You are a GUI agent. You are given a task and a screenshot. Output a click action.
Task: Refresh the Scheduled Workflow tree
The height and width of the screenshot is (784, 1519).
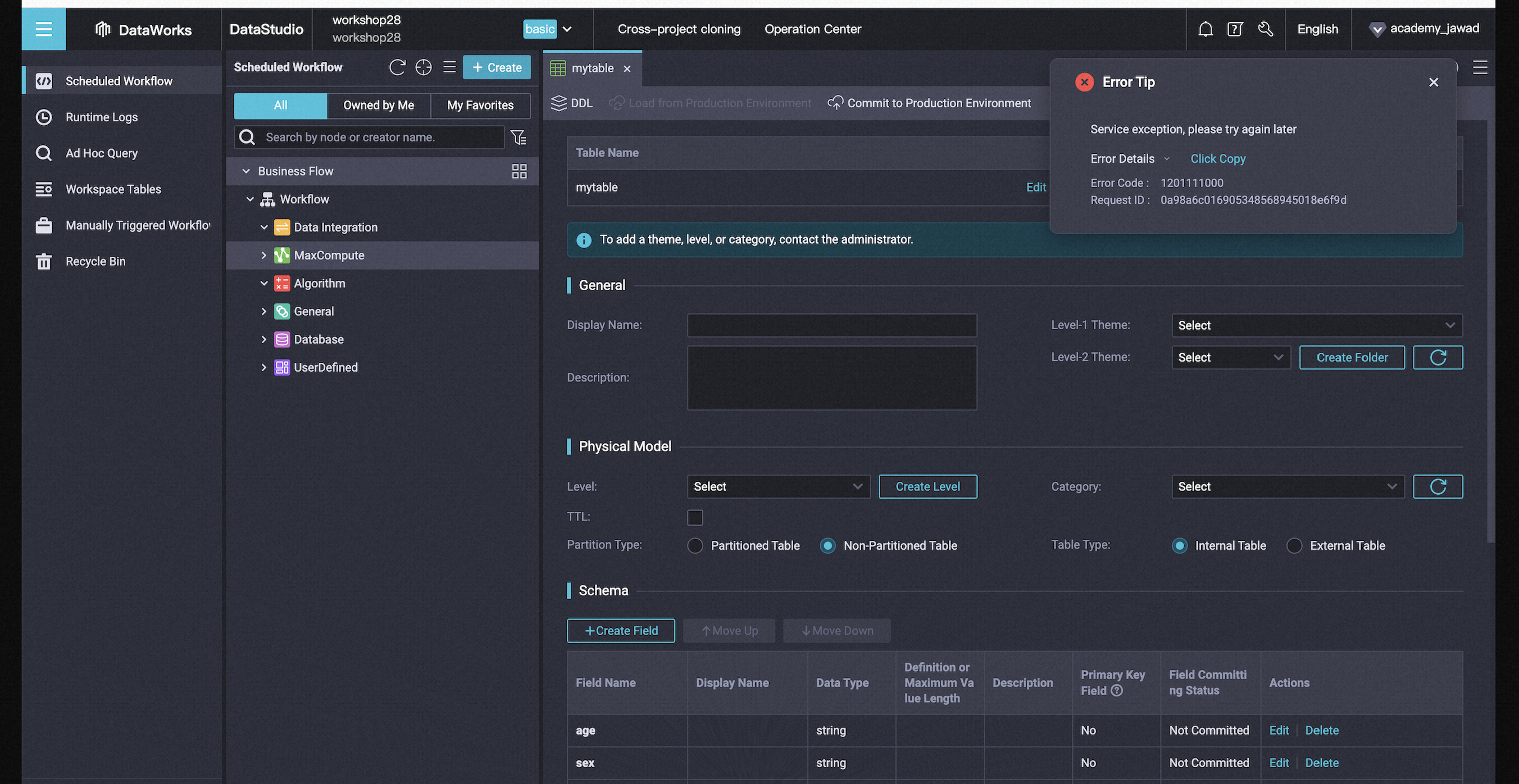pos(397,67)
